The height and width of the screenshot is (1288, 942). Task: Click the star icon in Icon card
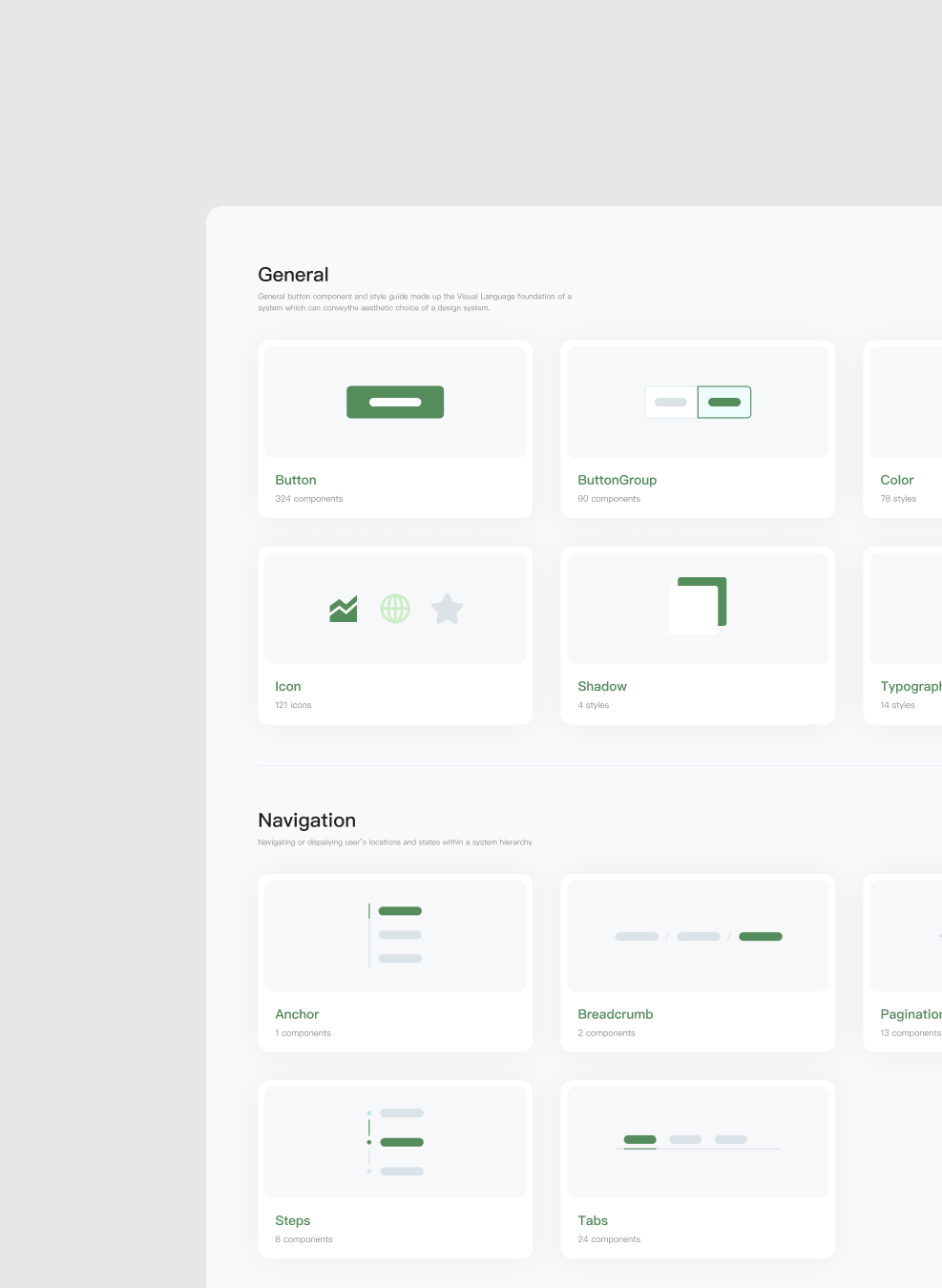(447, 609)
